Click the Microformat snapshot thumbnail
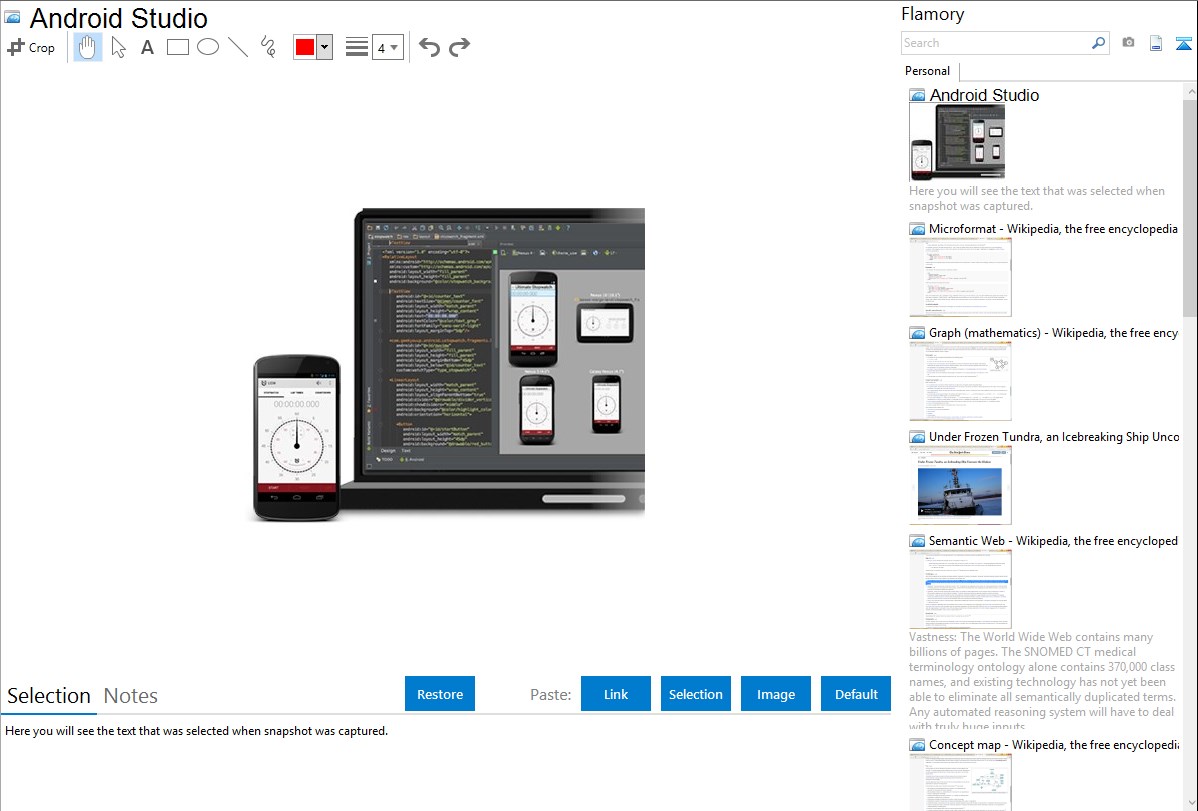This screenshot has width=1198, height=811. (x=960, y=277)
